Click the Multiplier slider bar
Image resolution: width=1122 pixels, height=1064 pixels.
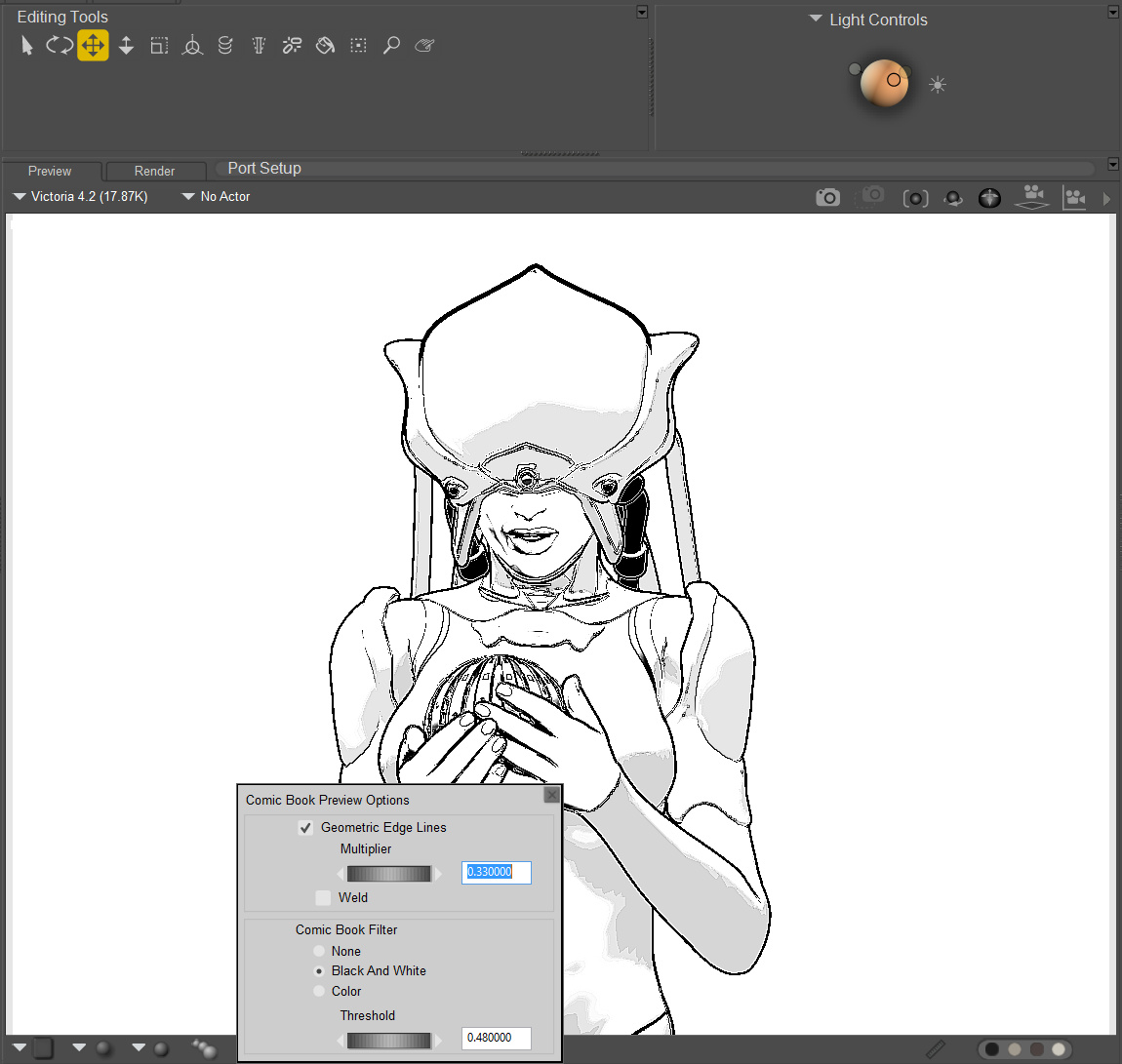pos(388,873)
